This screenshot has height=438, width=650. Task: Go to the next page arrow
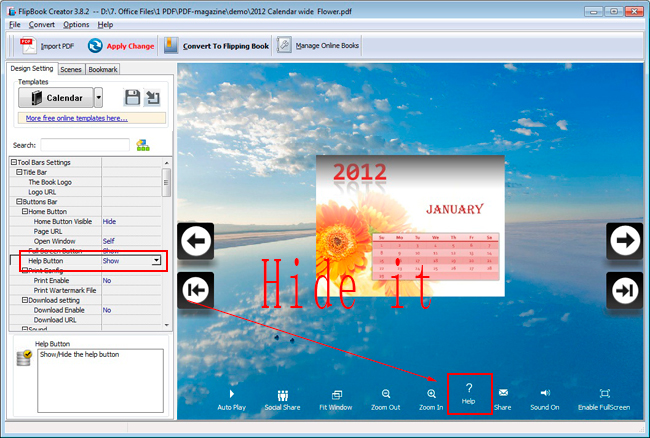pyautogui.click(x=625, y=241)
